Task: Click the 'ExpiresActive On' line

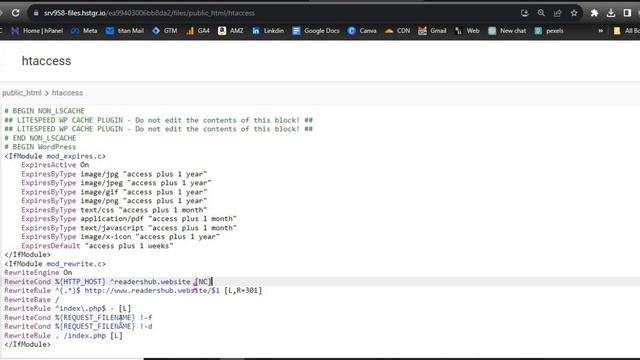Action: (55, 165)
